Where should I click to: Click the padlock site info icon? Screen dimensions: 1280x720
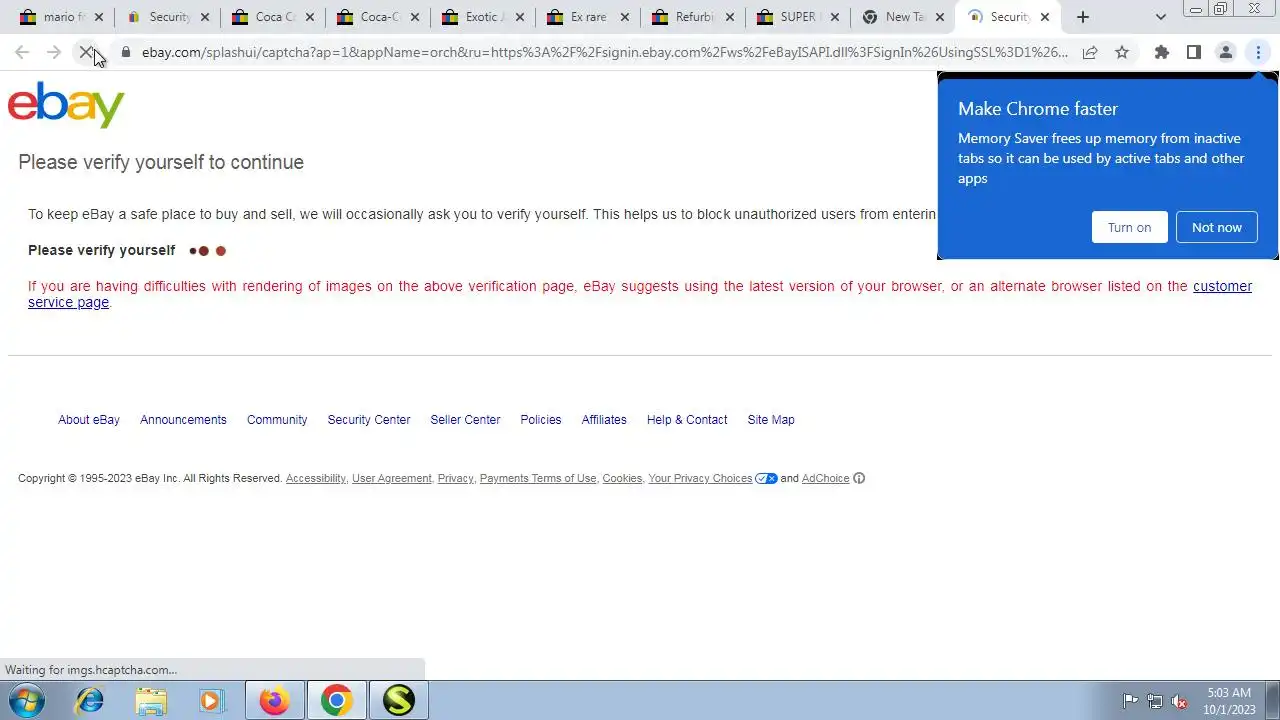(125, 53)
